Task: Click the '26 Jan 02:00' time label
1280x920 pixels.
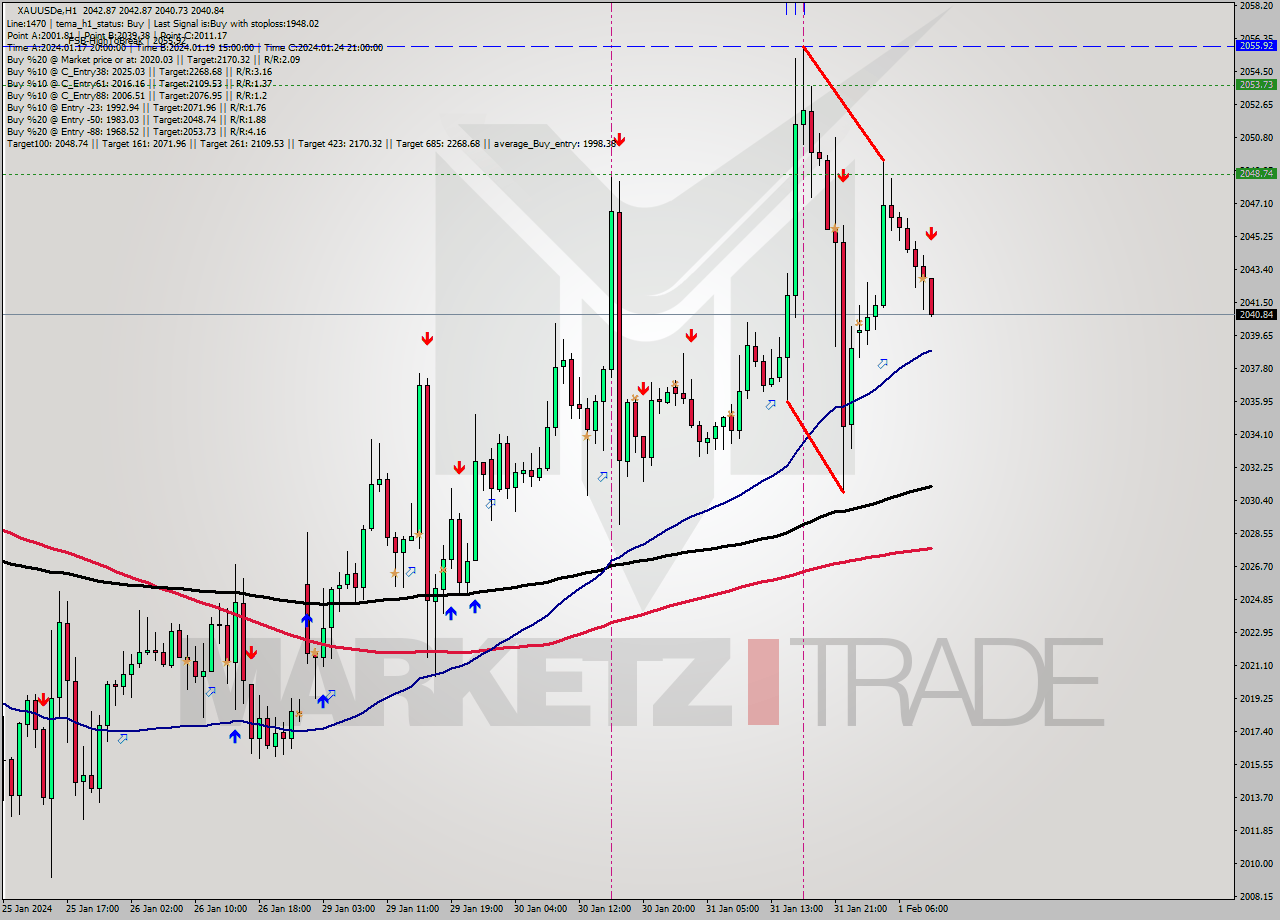Action: (x=157, y=909)
